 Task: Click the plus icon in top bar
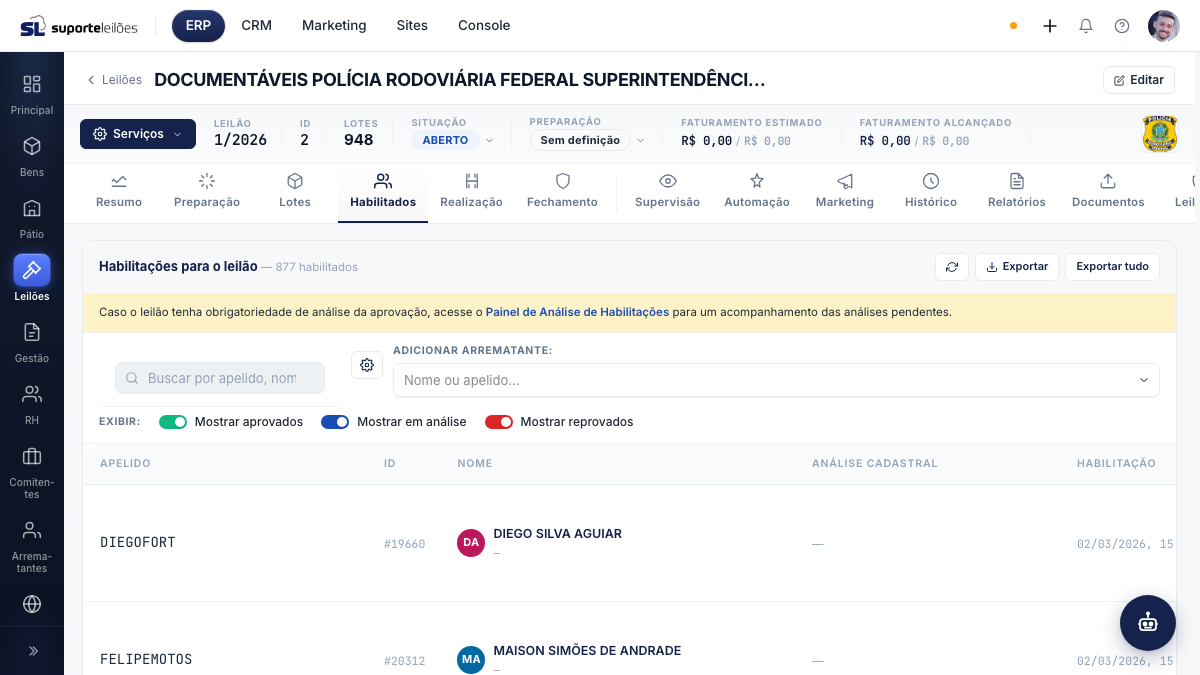pyautogui.click(x=1050, y=26)
